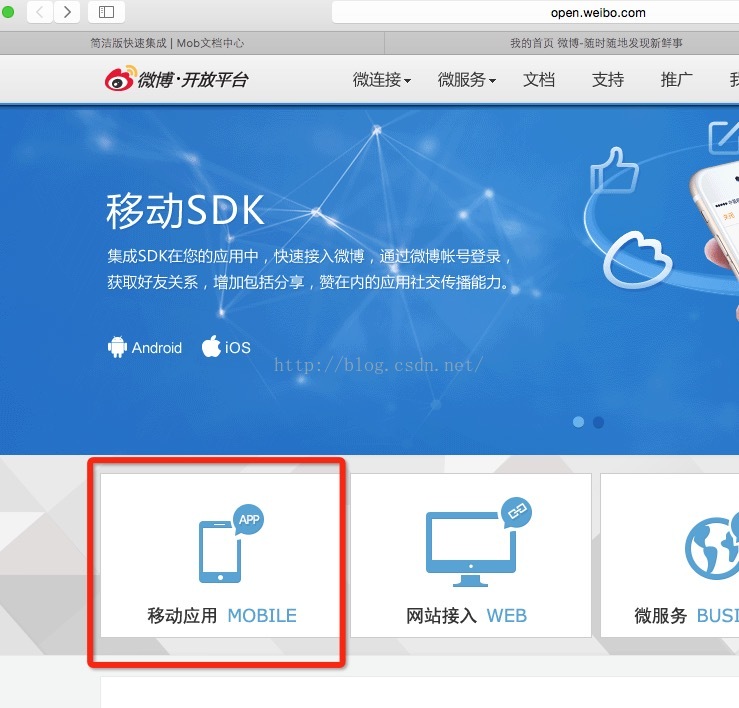Image resolution: width=739 pixels, height=708 pixels.
Task: Go forward with the Safari forward arrow
Action: [x=67, y=12]
